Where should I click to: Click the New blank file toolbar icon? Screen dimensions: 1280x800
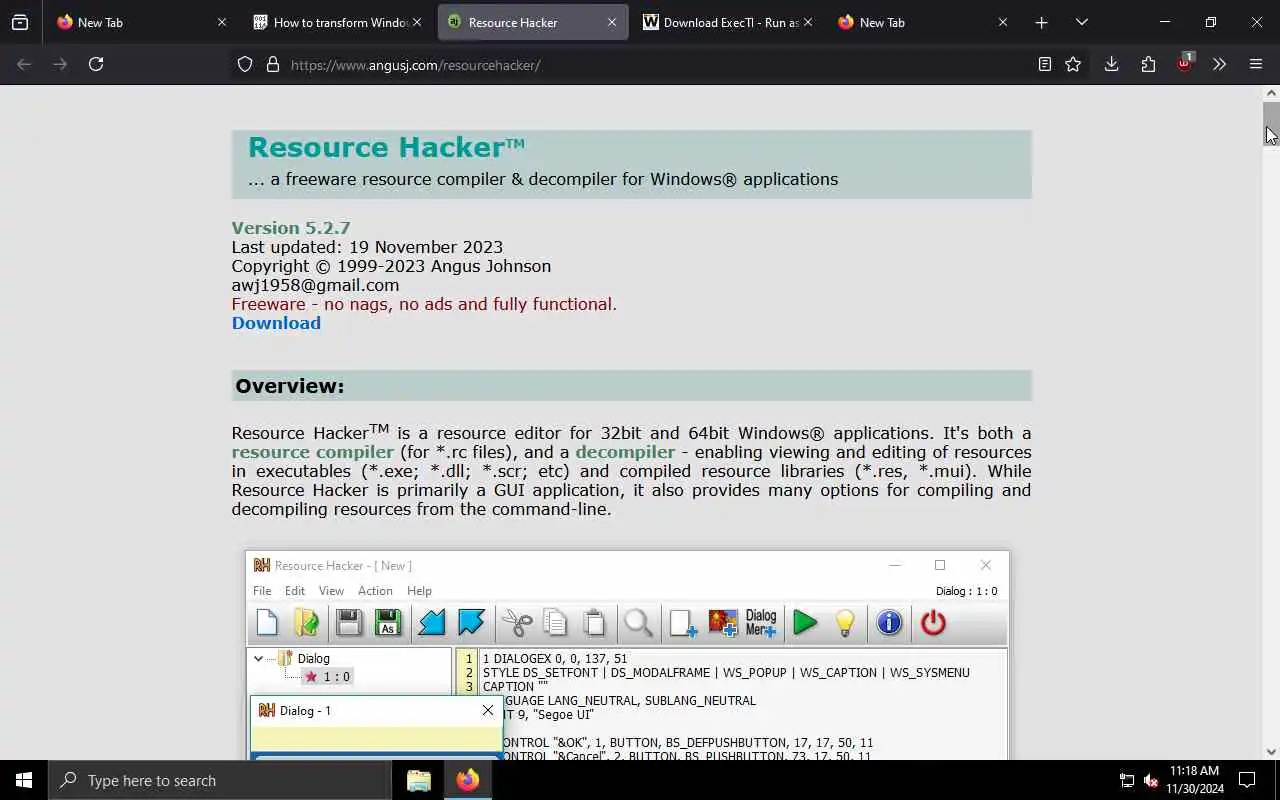[267, 623]
